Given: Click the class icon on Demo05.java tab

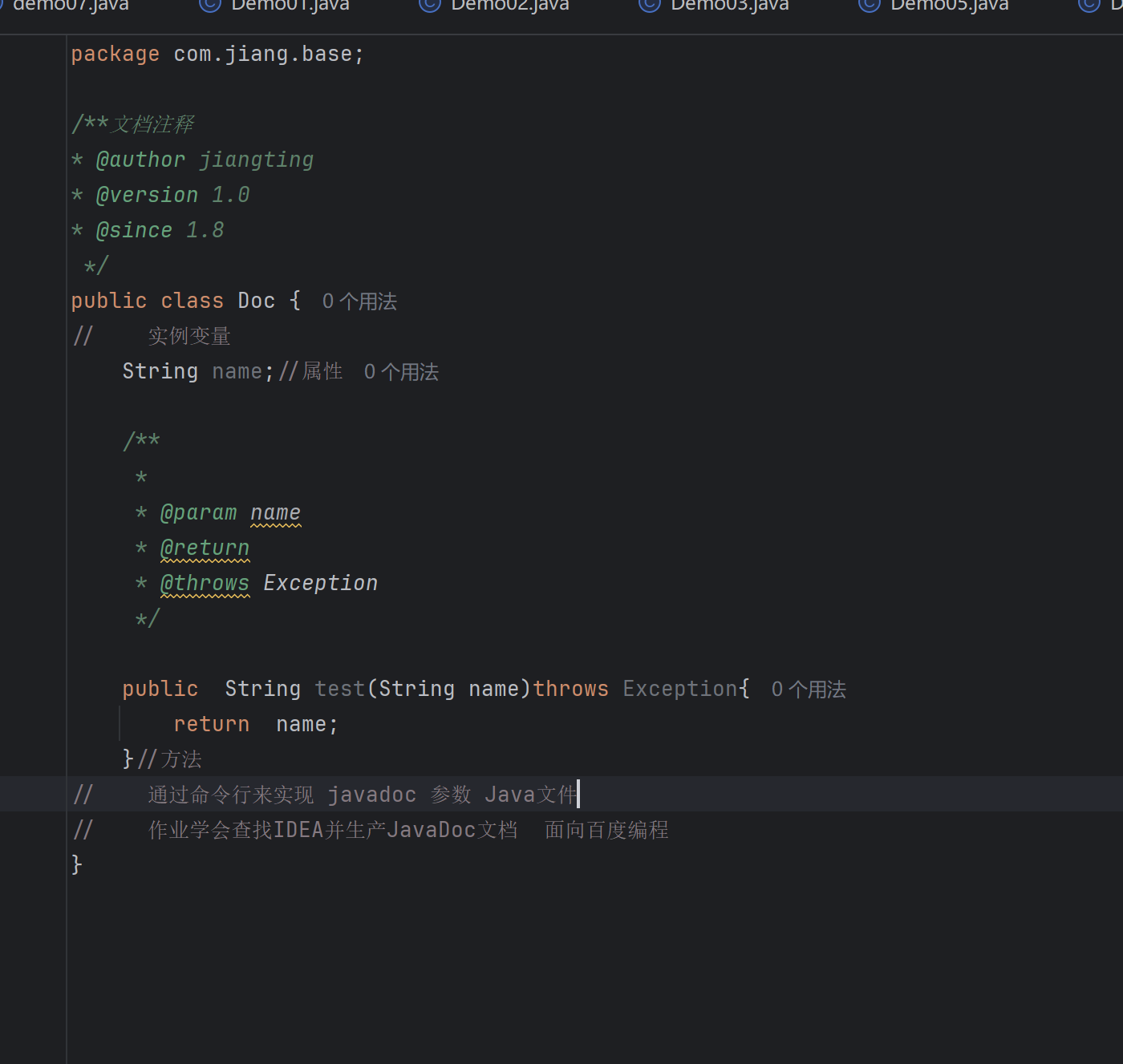Looking at the screenshot, I should (870, 6).
